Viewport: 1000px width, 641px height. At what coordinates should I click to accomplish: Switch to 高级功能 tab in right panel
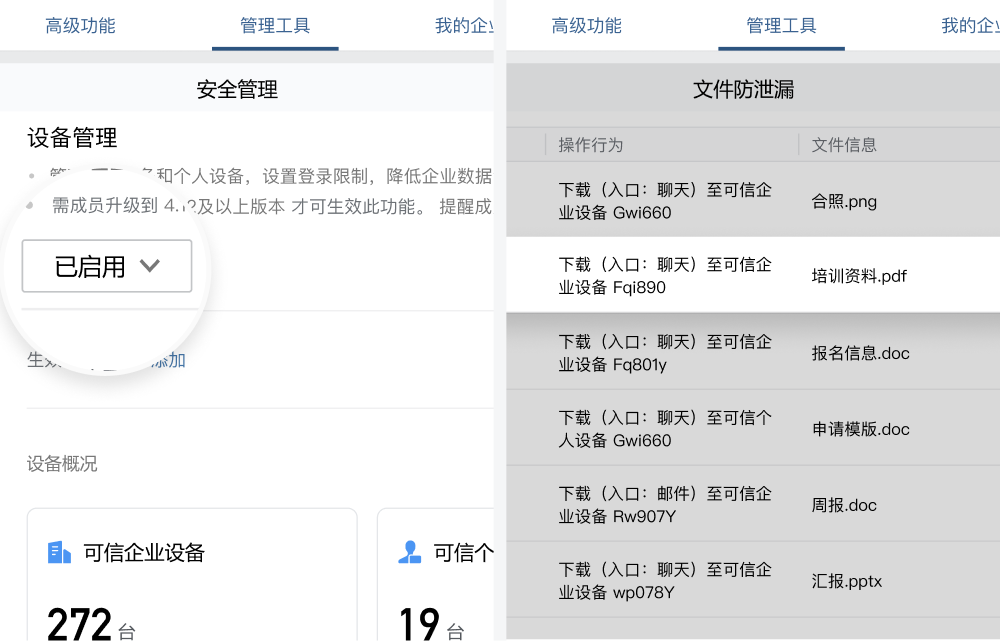pos(586,26)
